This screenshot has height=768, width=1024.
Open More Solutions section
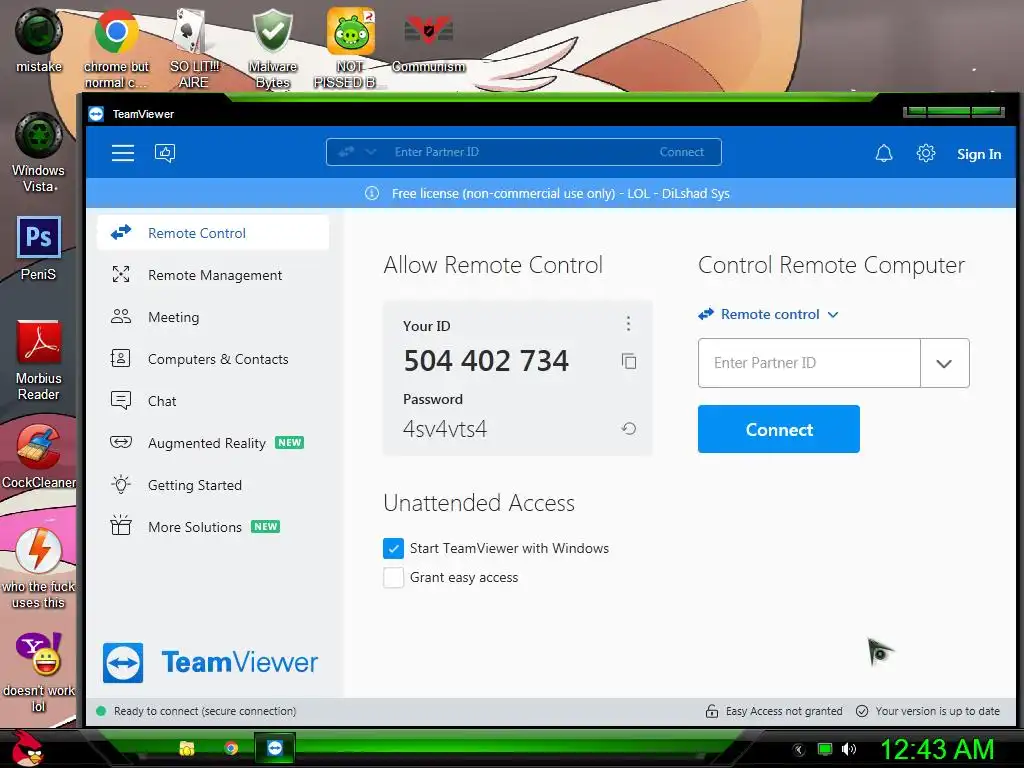coord(213,527)
